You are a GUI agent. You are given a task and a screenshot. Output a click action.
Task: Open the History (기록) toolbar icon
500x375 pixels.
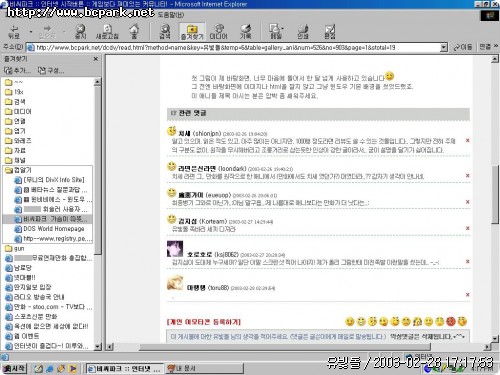click(x=245, y=32)
